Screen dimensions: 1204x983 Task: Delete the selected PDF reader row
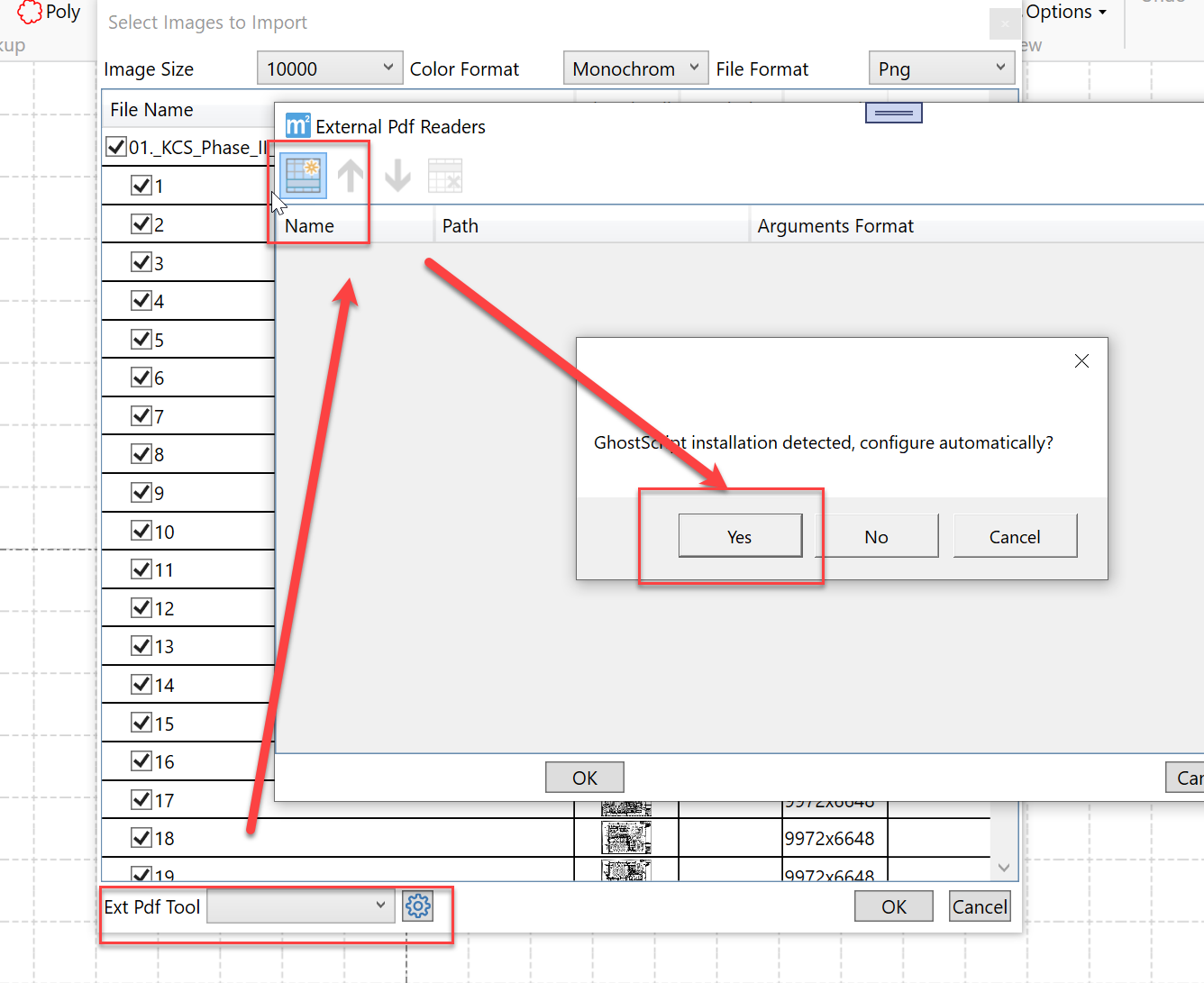click(445, 176)
